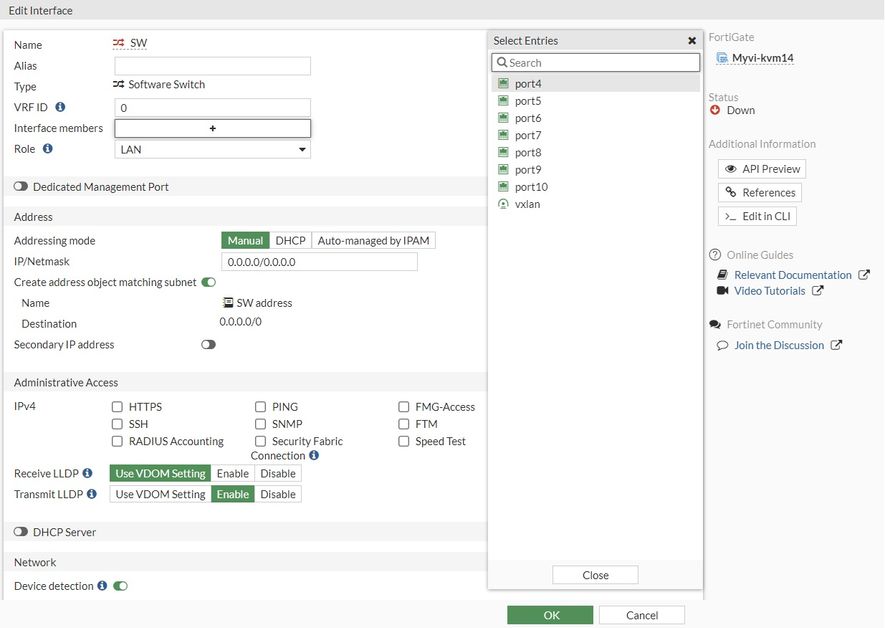Click the Search field in Select Entries
Screen dimensions: 885x628
coord(596,62)
